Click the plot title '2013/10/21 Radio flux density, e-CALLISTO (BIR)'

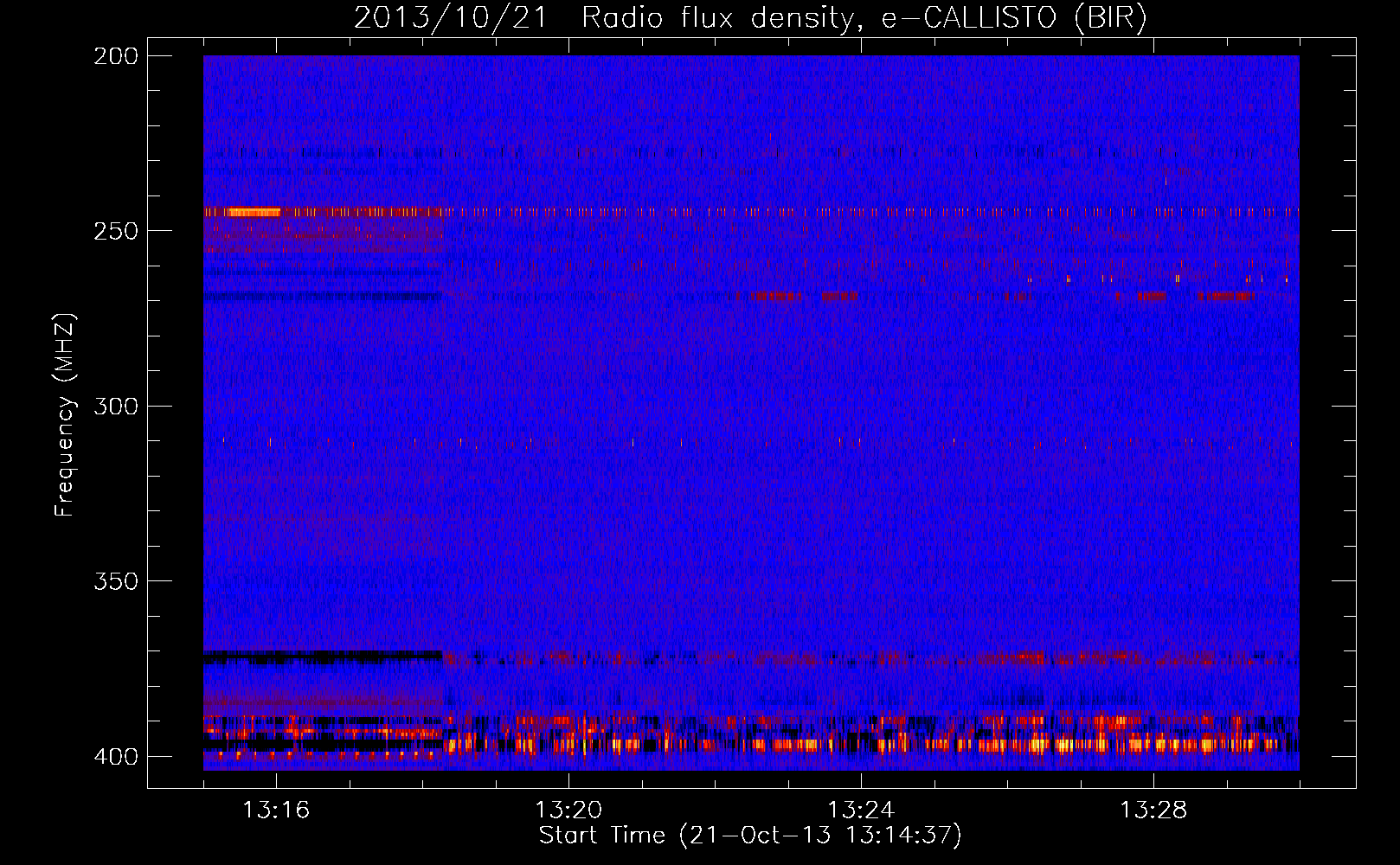[x=750, y=17]
